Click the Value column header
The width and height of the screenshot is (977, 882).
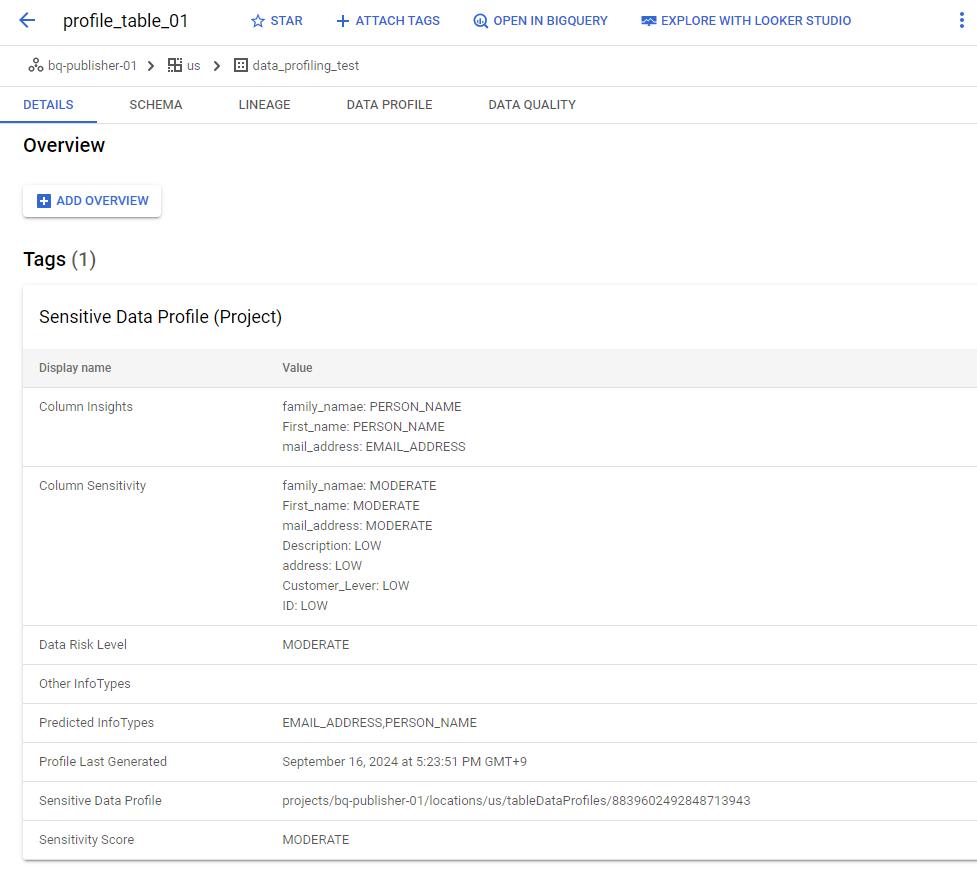297,368
